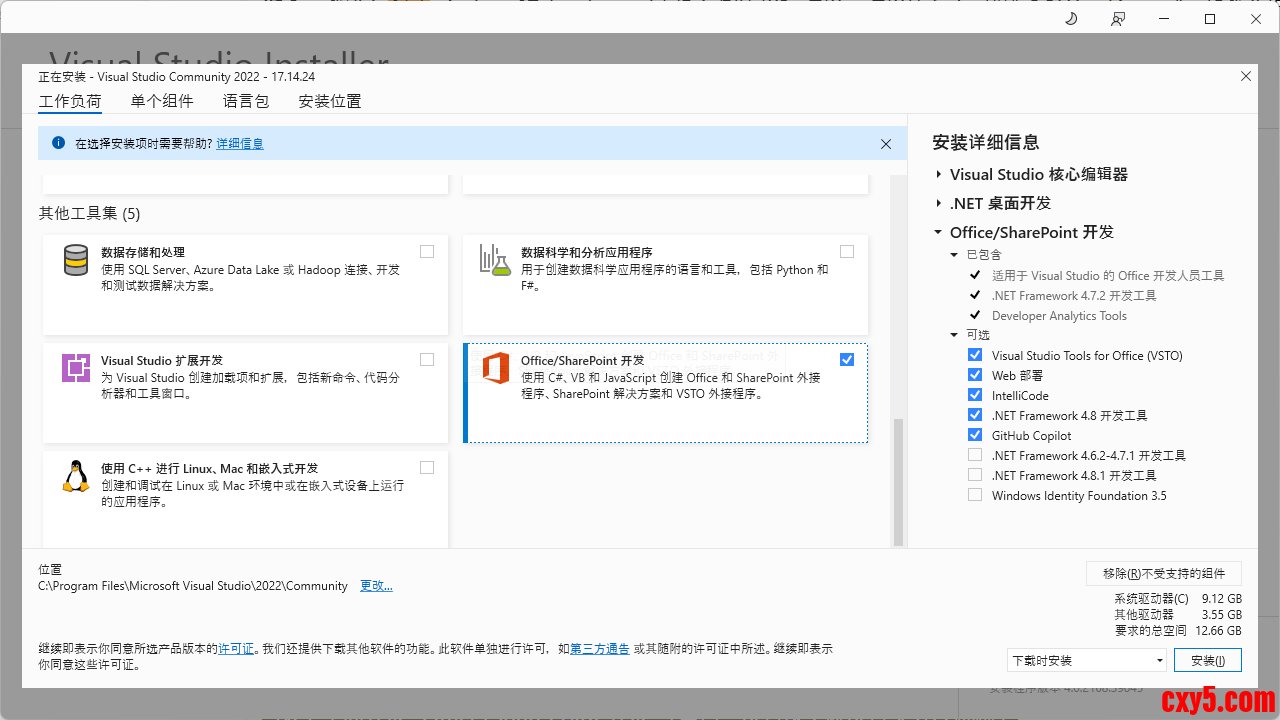The width and height of the screenshot is (1280, 720).
Task: Expand the .NET 桌面开发 details
Action: coord(939,203)
